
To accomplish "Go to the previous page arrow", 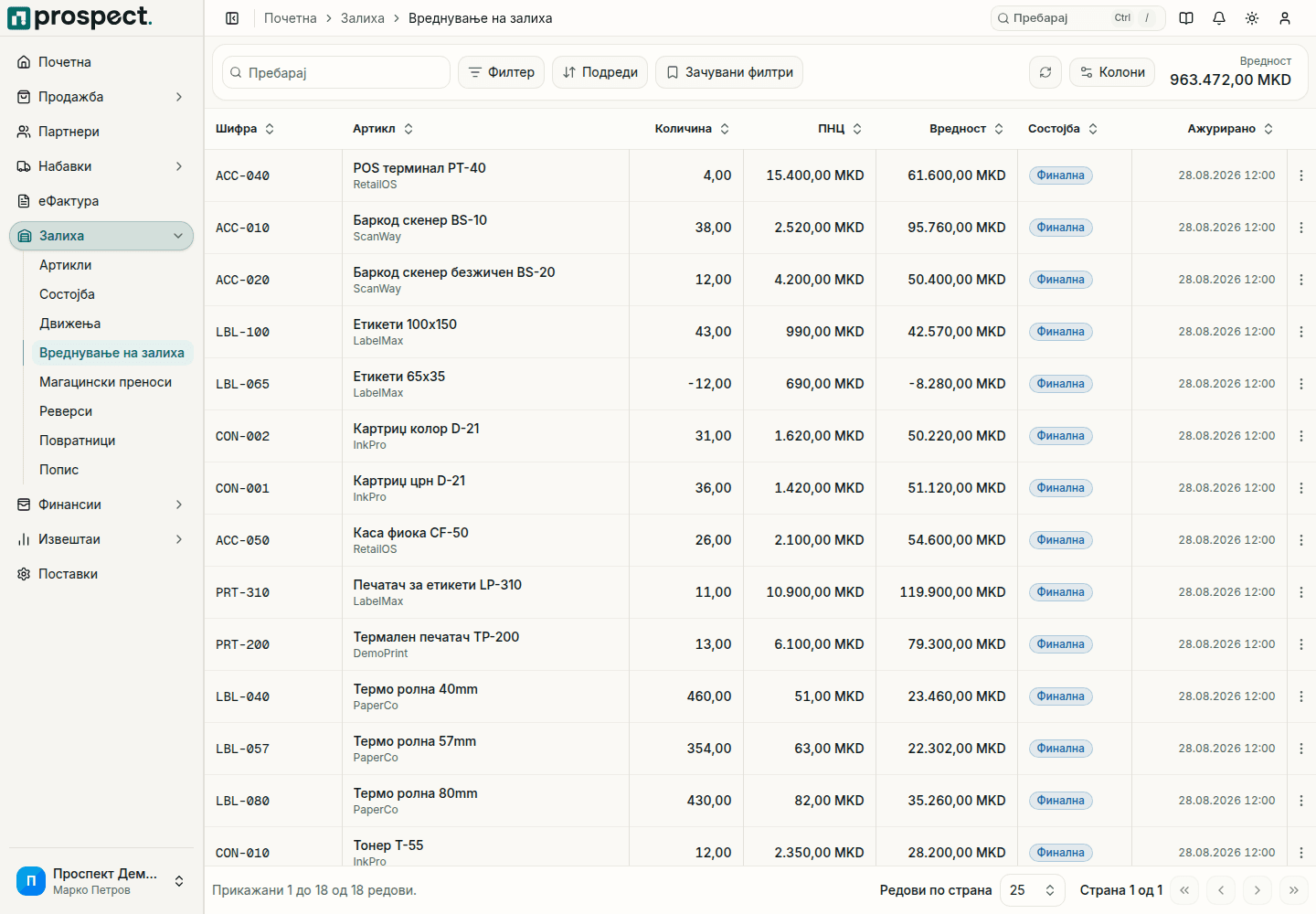I will point(1221,890).
